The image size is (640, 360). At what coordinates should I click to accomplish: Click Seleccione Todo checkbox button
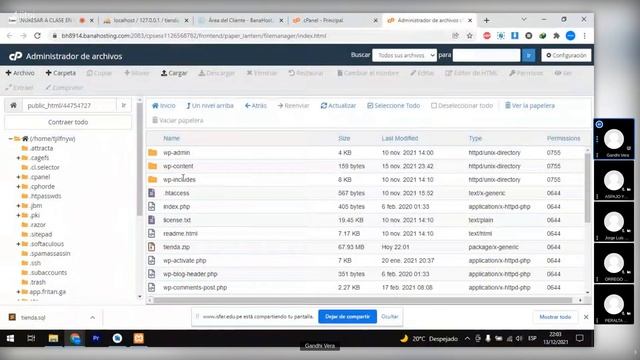(393, 106)
